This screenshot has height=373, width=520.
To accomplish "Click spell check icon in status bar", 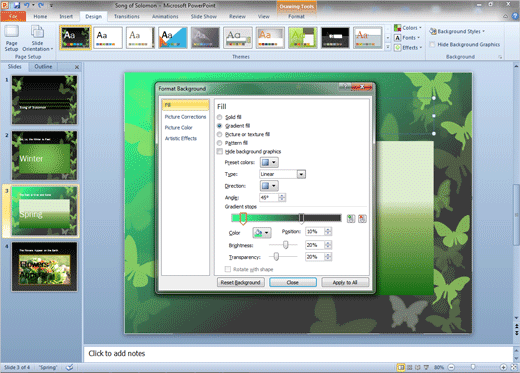I will pyautogui.click(x=69, y=367).
